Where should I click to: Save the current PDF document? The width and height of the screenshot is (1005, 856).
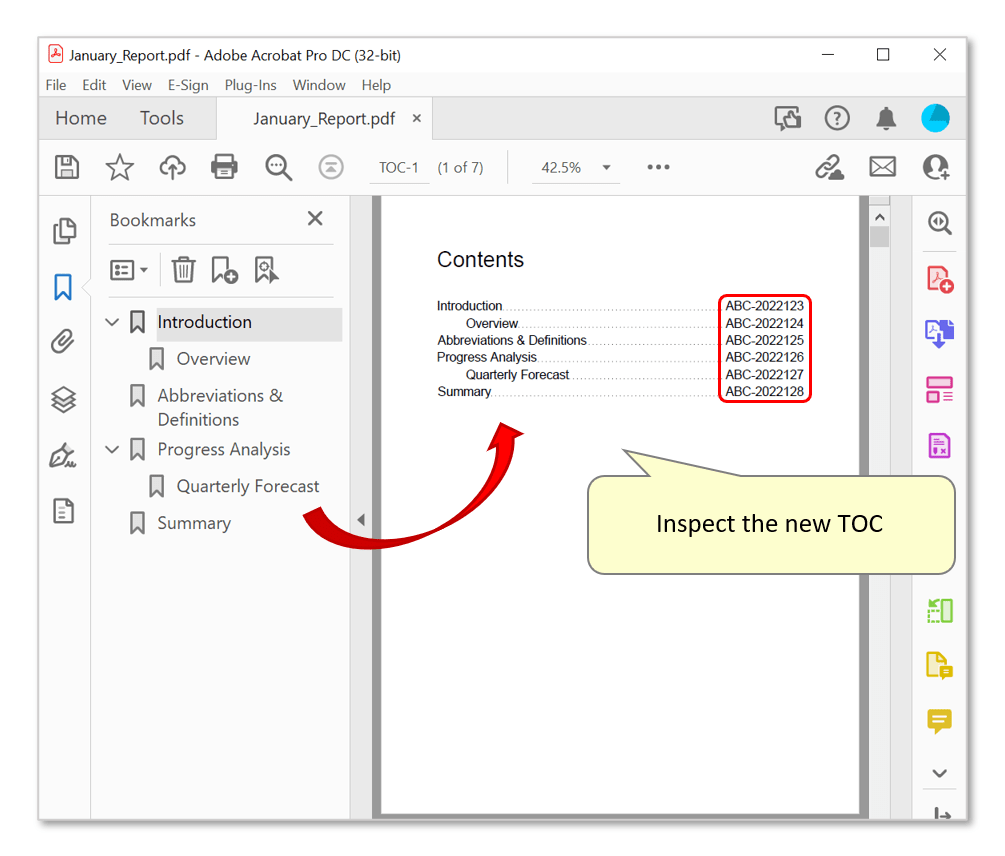[66, 167]
